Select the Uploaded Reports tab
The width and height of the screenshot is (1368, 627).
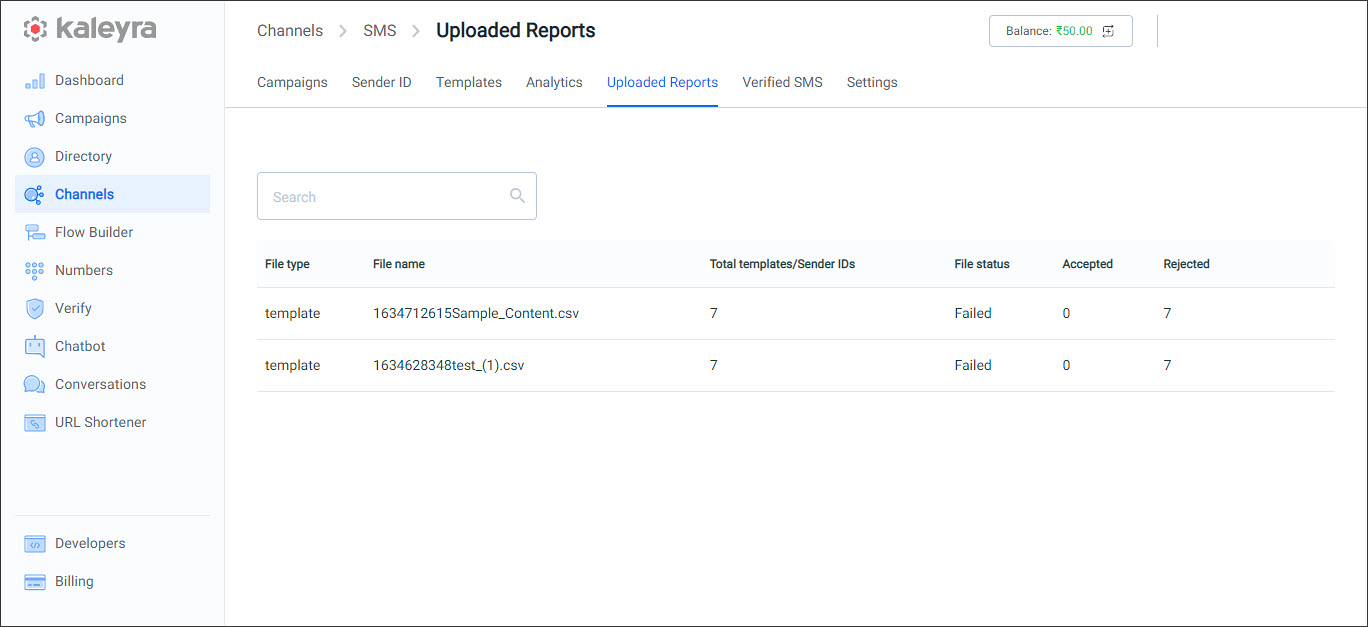[x=662, y=82]
